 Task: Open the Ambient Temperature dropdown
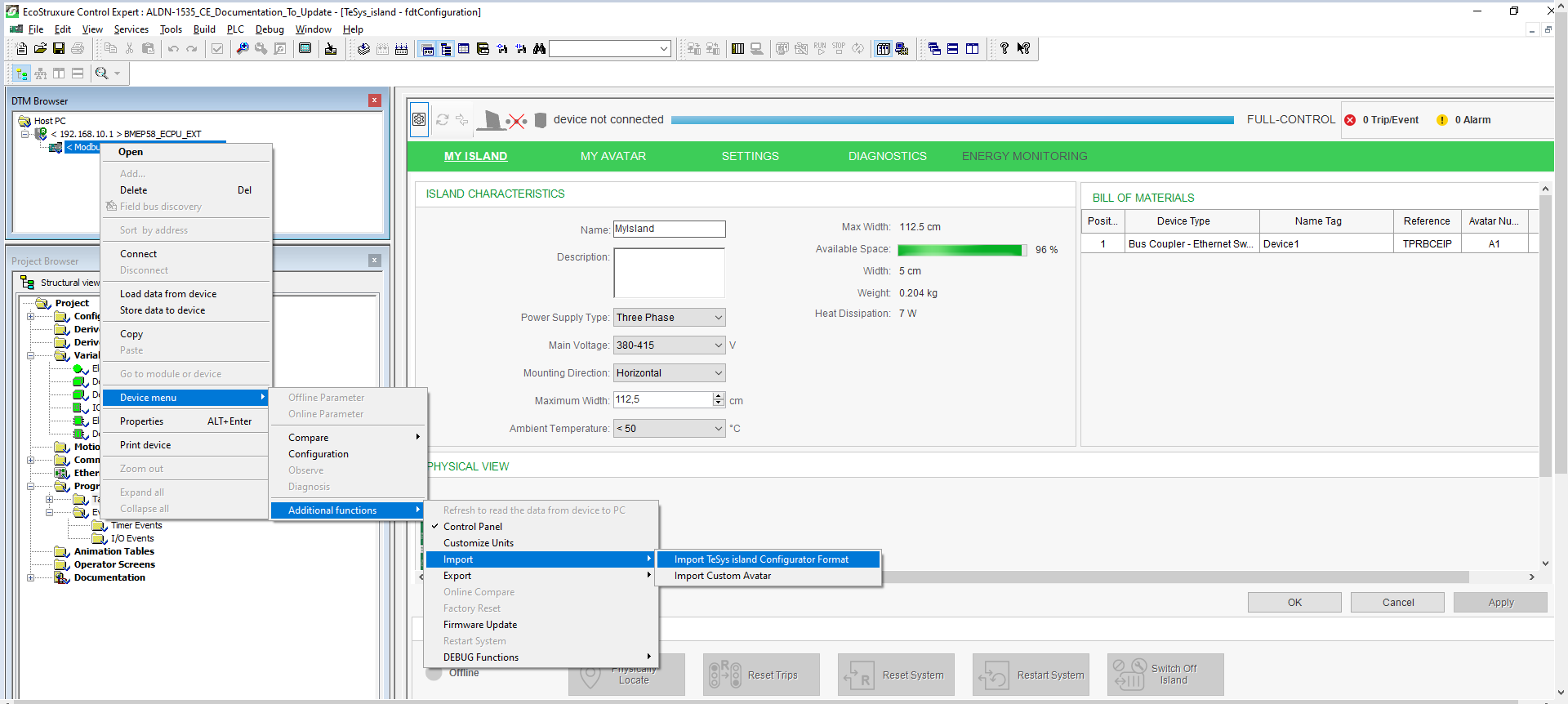(x=719, y=429)
